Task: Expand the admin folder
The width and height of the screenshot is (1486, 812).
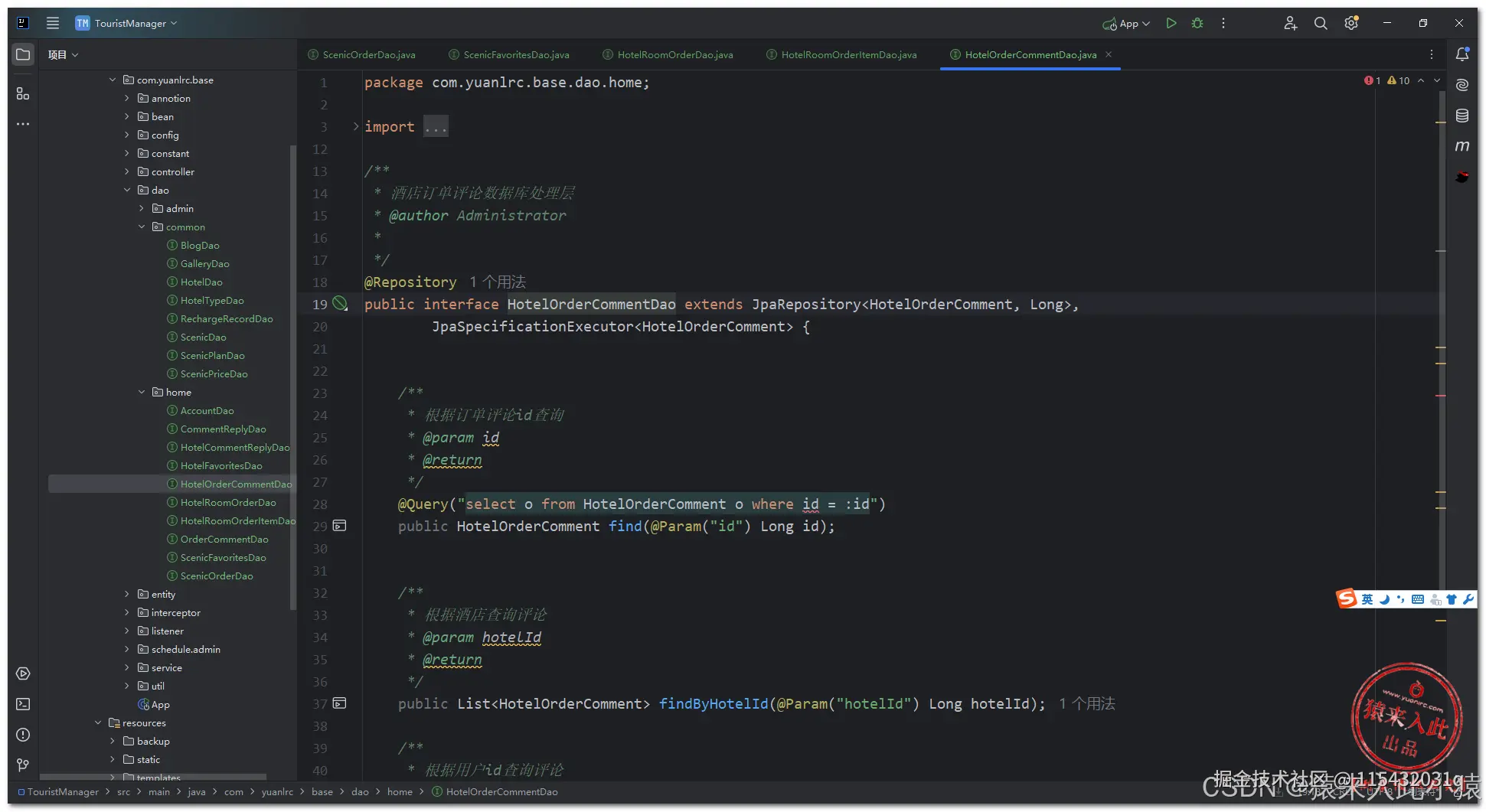Action: point(142,208)
